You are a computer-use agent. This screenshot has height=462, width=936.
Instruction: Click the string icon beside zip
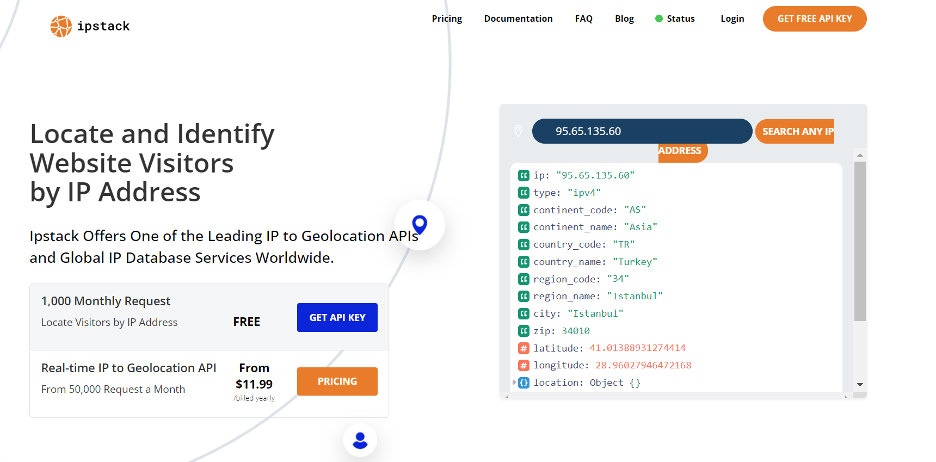524,331
